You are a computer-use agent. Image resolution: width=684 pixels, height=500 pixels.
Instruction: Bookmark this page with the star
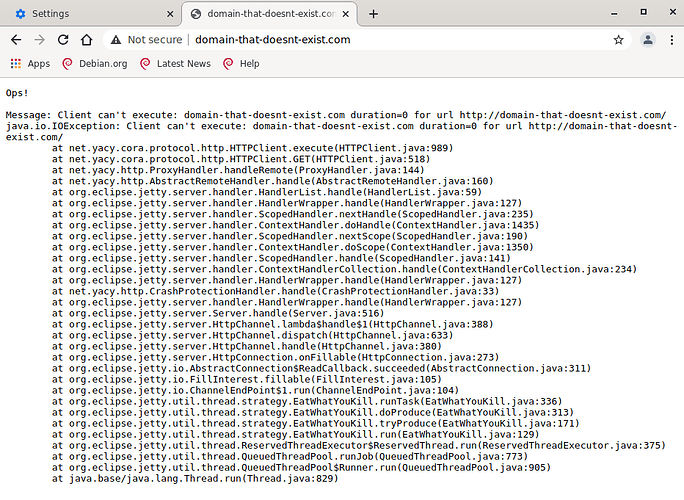click(619, 40)
